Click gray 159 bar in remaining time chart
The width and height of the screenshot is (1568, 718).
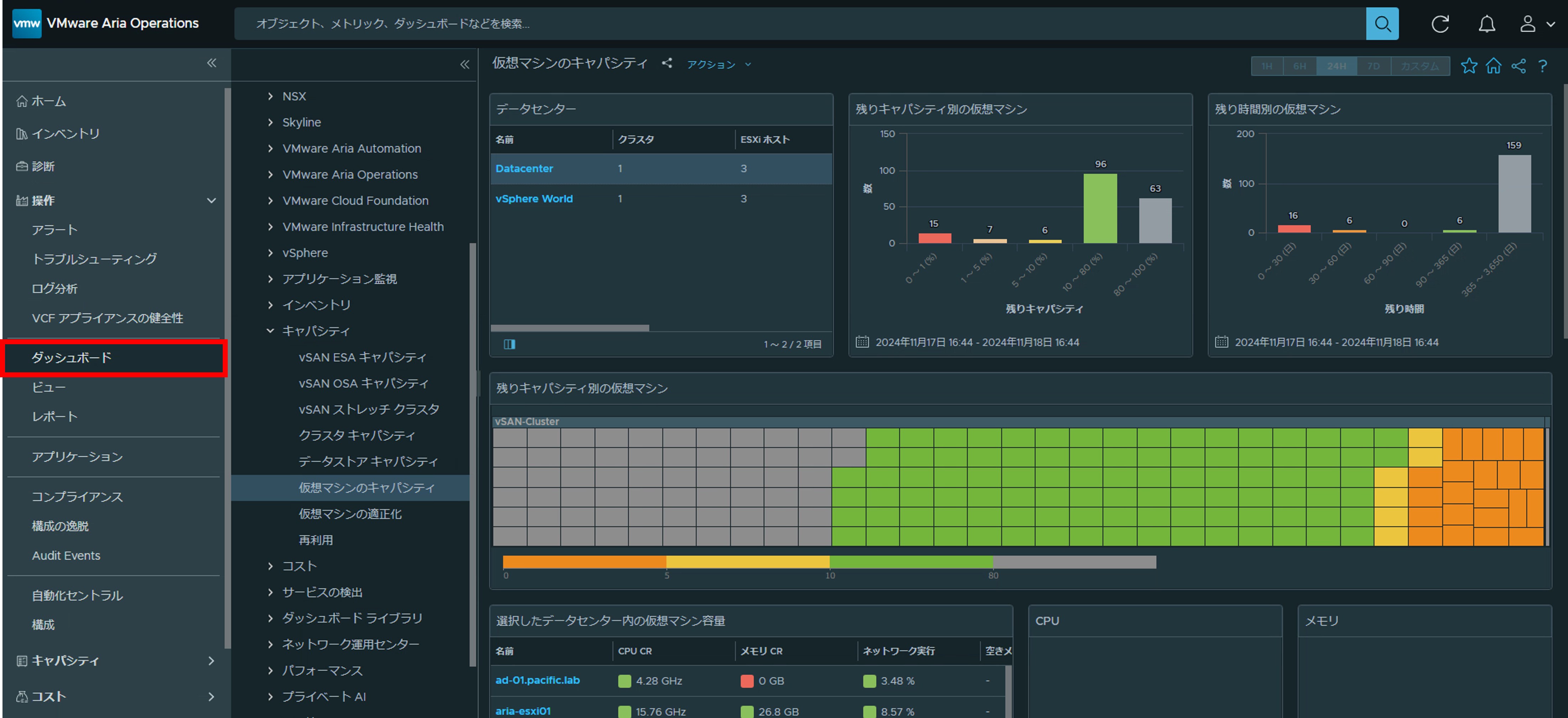(x=1514, y=193)
